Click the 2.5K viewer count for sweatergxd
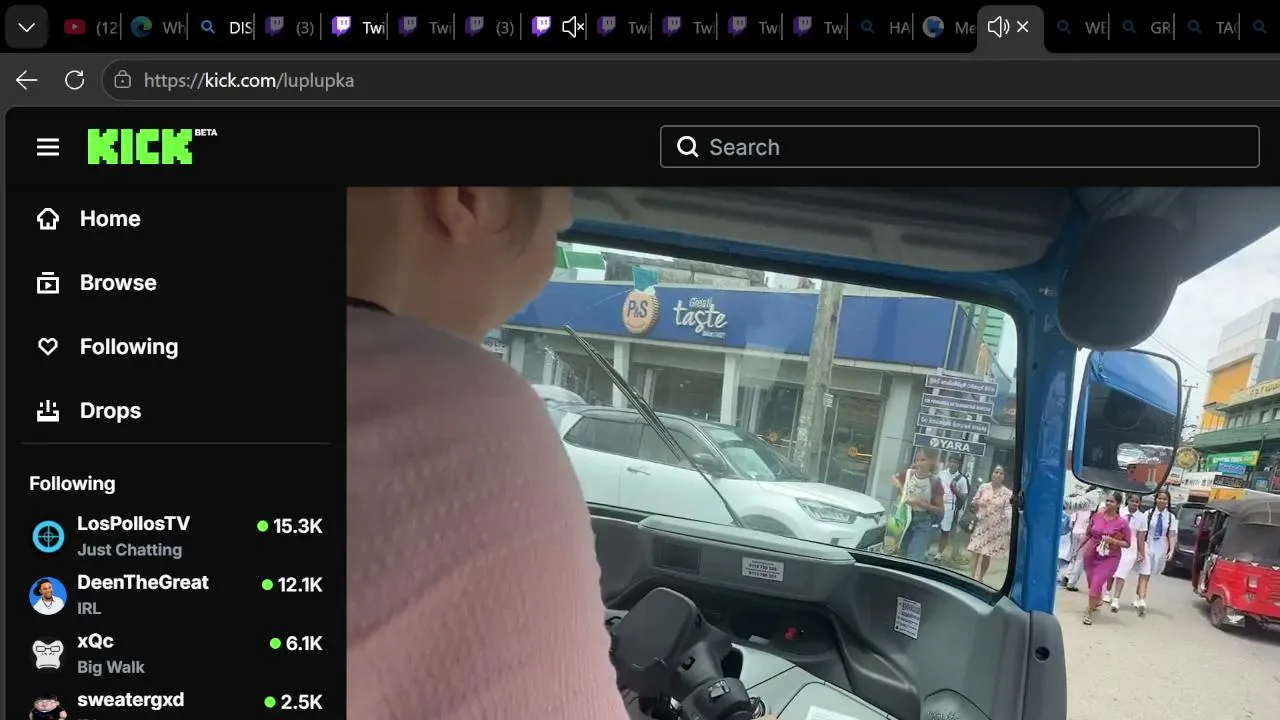This screenshot has height=720, width=1280. pyautogui.click(x=293, y=702)
